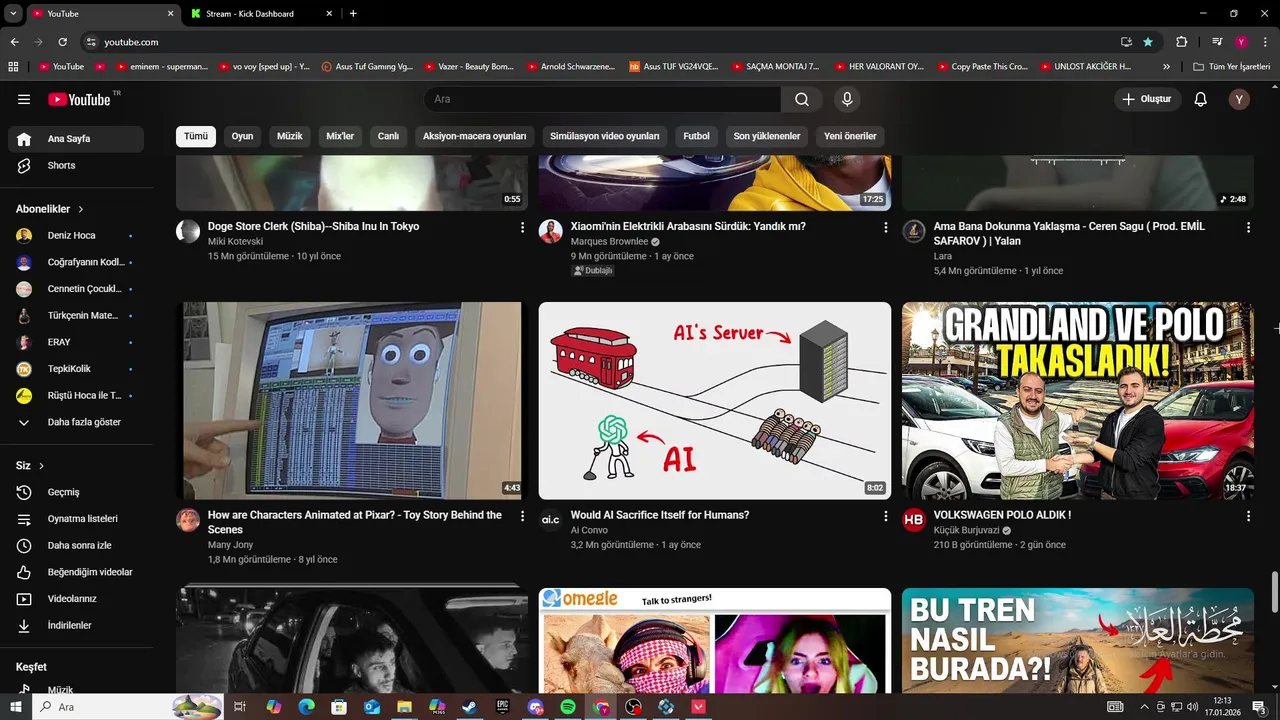Image resolution: width=1280 pixels, height=720 pixels.
Task: Open more options for Ama Bana Dokunma video
Action: [x=1248, y=228]
